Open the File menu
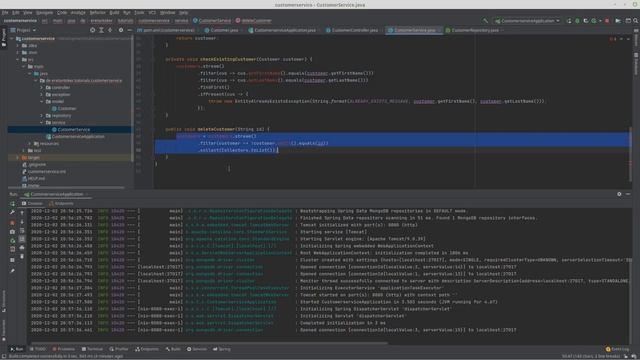 tap(5, 13)
